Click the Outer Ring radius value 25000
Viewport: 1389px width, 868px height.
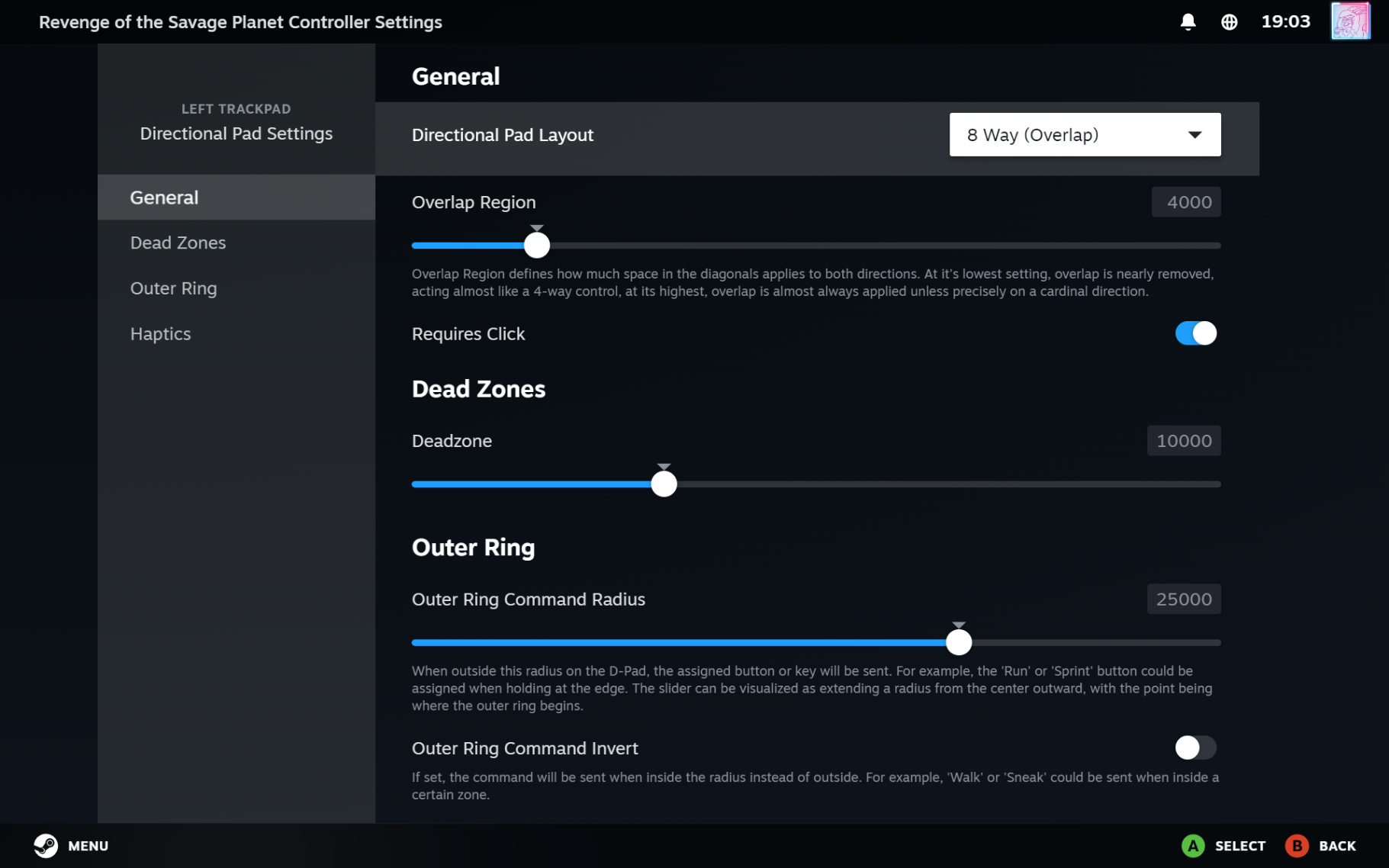point(1183,600)
